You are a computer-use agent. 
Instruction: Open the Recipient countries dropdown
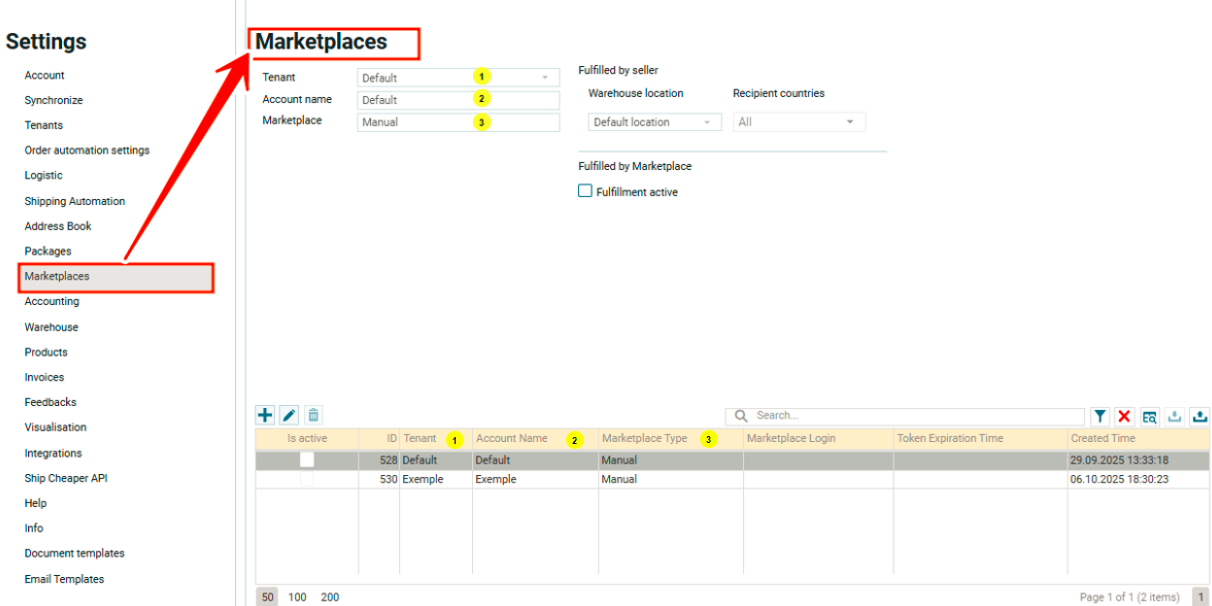(x=799, y=122)
